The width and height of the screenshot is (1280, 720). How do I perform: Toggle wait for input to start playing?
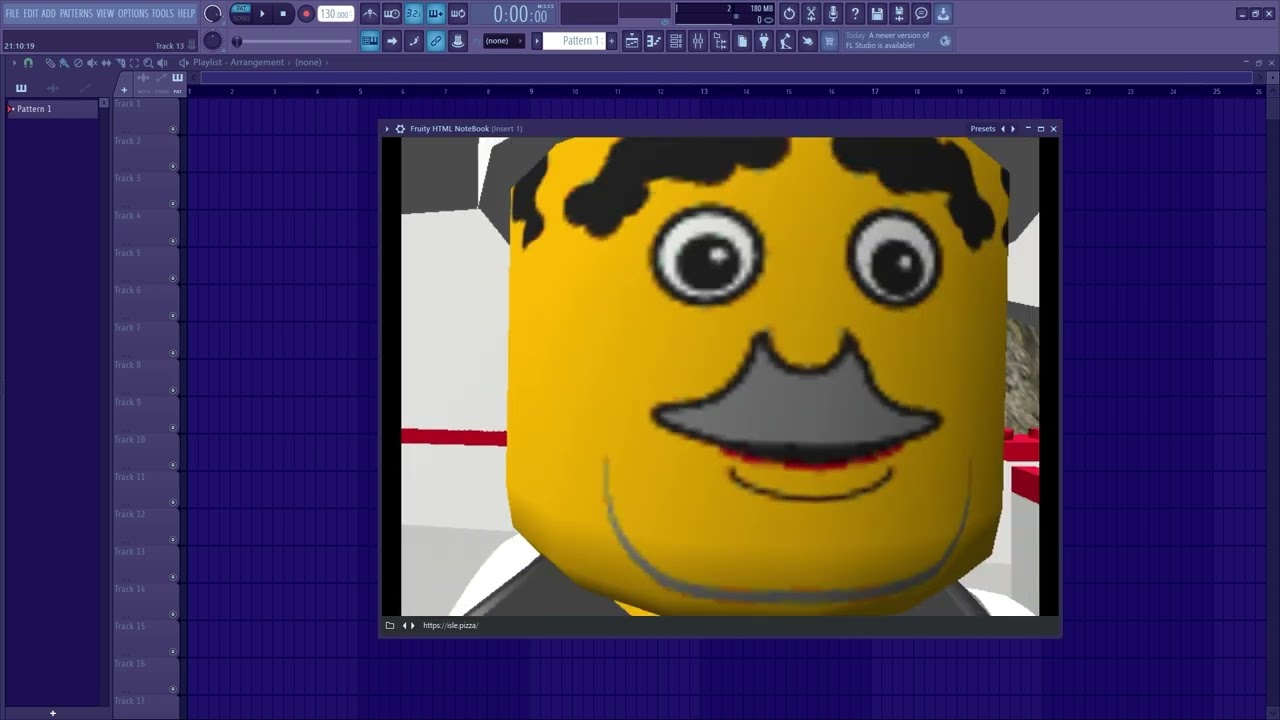[x=392, y=14]
